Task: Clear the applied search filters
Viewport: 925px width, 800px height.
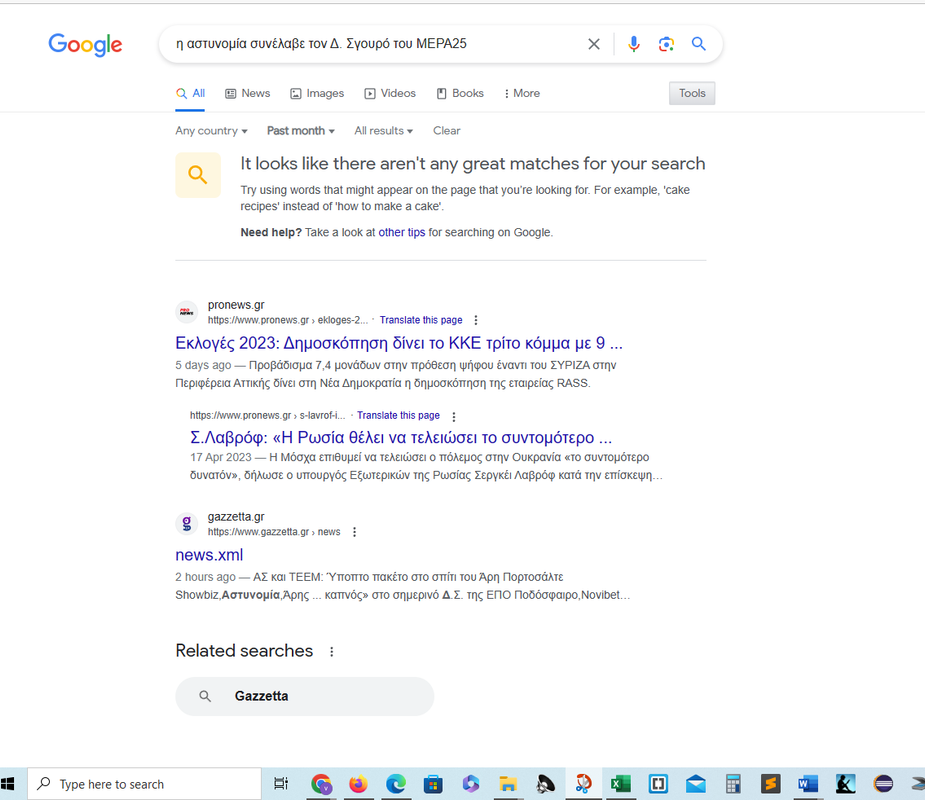Action: (447, 131)
